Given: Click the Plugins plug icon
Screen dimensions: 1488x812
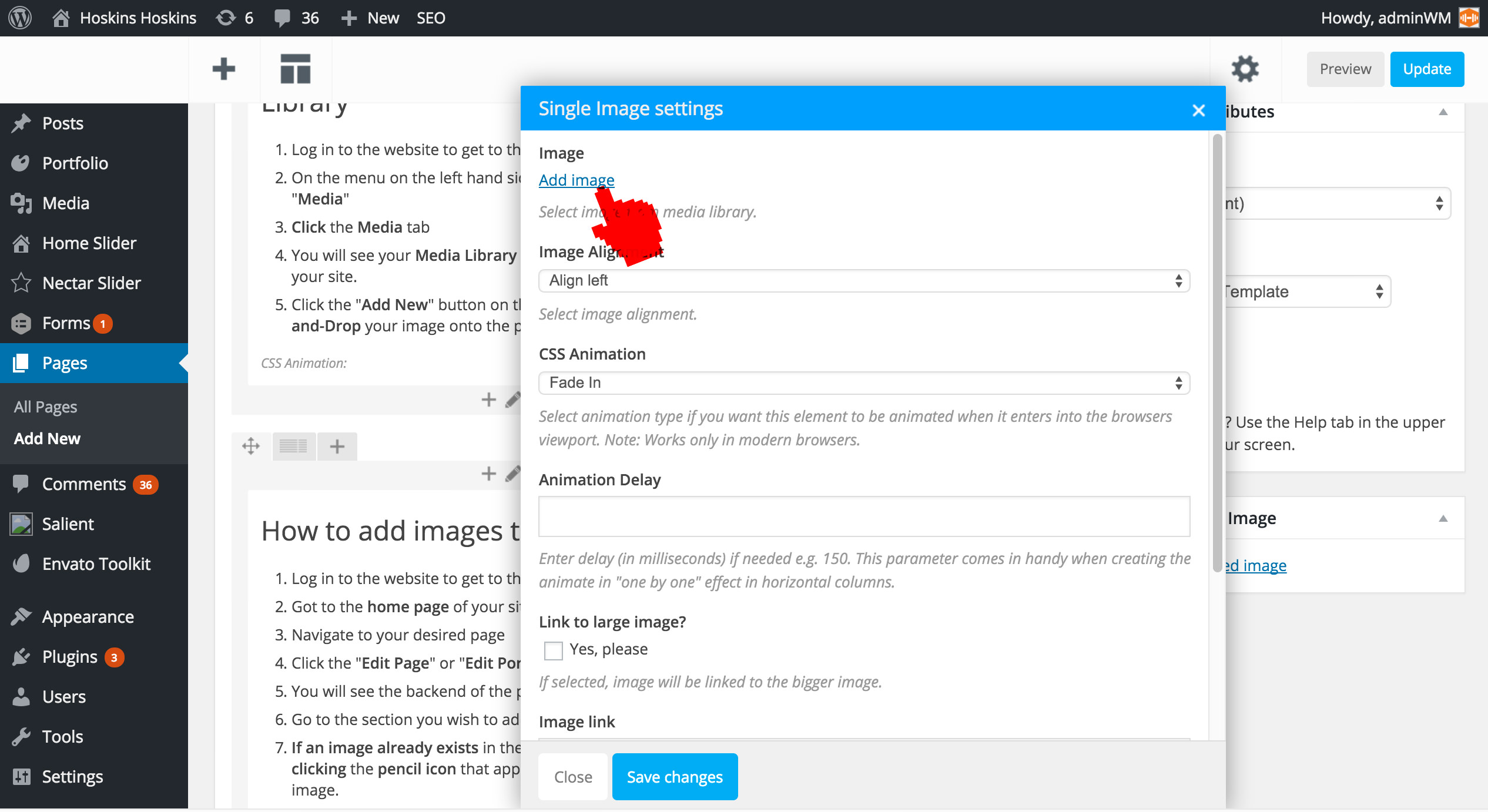Looking at the screenshot, I should (21, 657).
